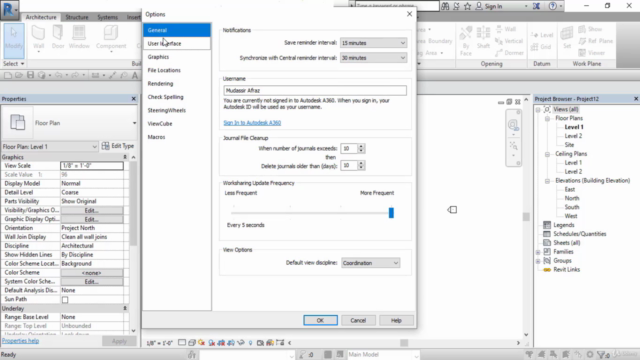Open the Systems ribbon tab
Viewport: 640px width, 360px height.
tap(108, 17)
